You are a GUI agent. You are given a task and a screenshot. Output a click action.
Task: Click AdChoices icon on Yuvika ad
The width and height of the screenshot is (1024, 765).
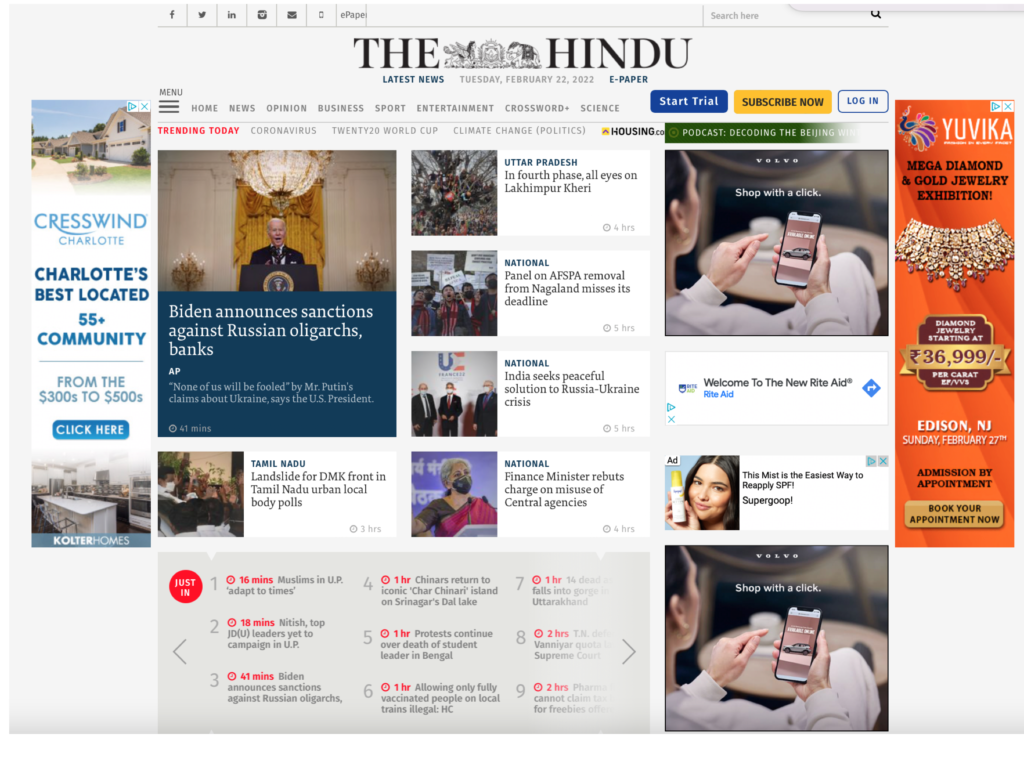(x=996, y=106)
